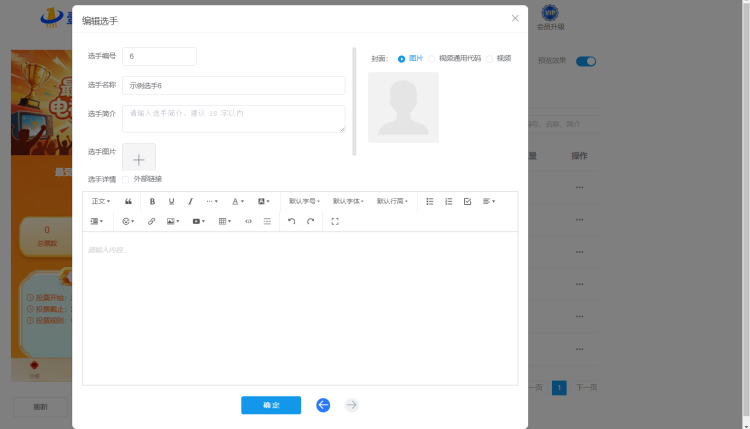
Task: Check the 外部链接 checkbox
Action: tap(125, 179)
